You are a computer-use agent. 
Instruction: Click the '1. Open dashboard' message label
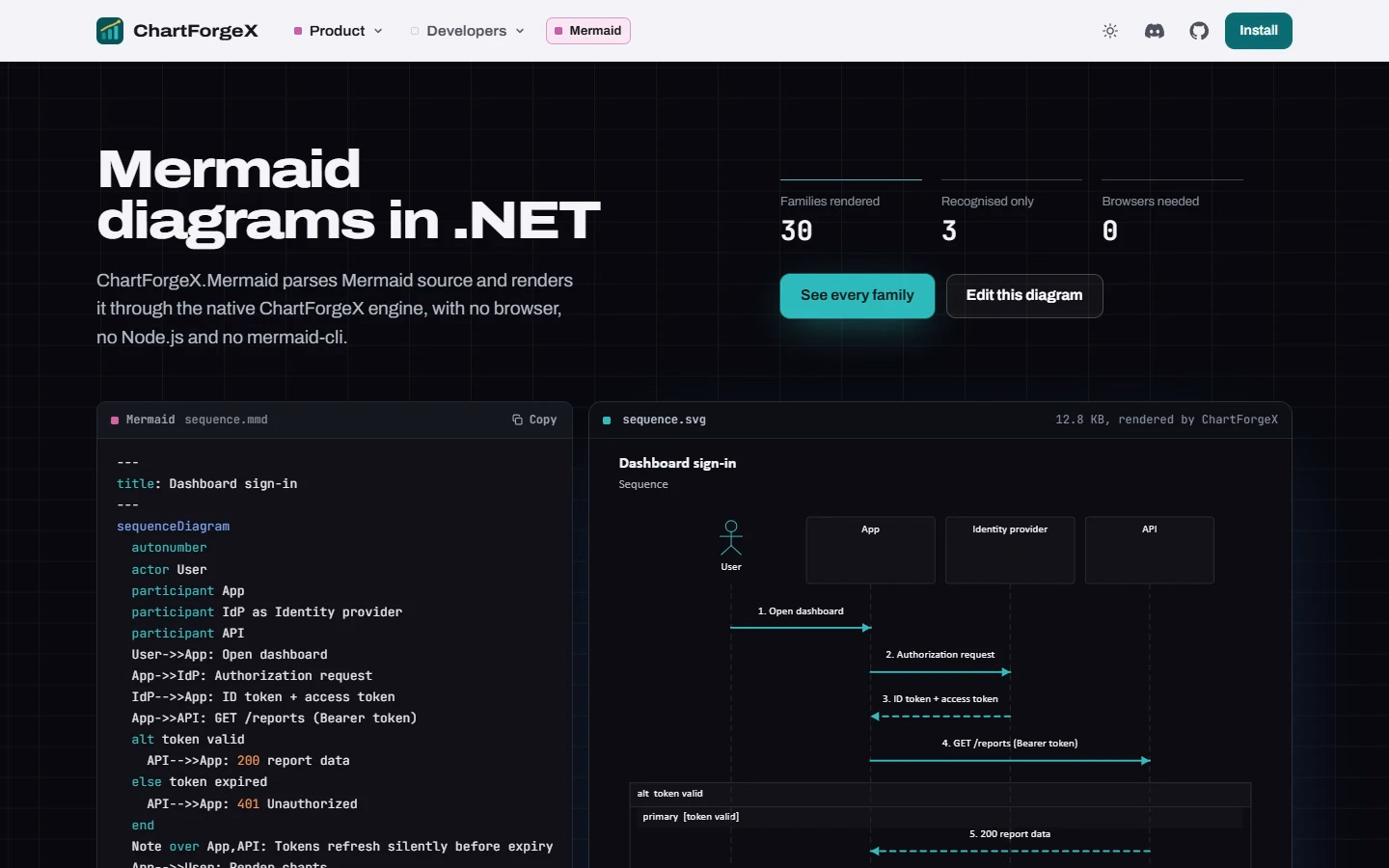pos(801,611)
